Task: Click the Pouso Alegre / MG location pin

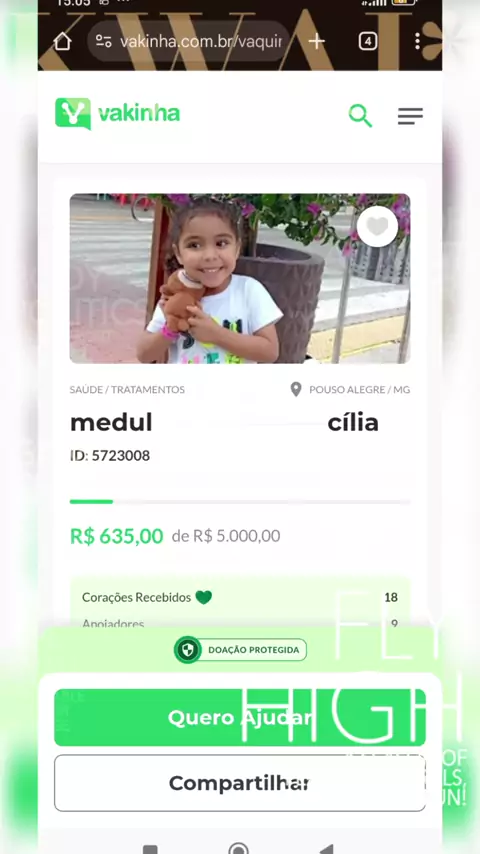Action: 296,389
